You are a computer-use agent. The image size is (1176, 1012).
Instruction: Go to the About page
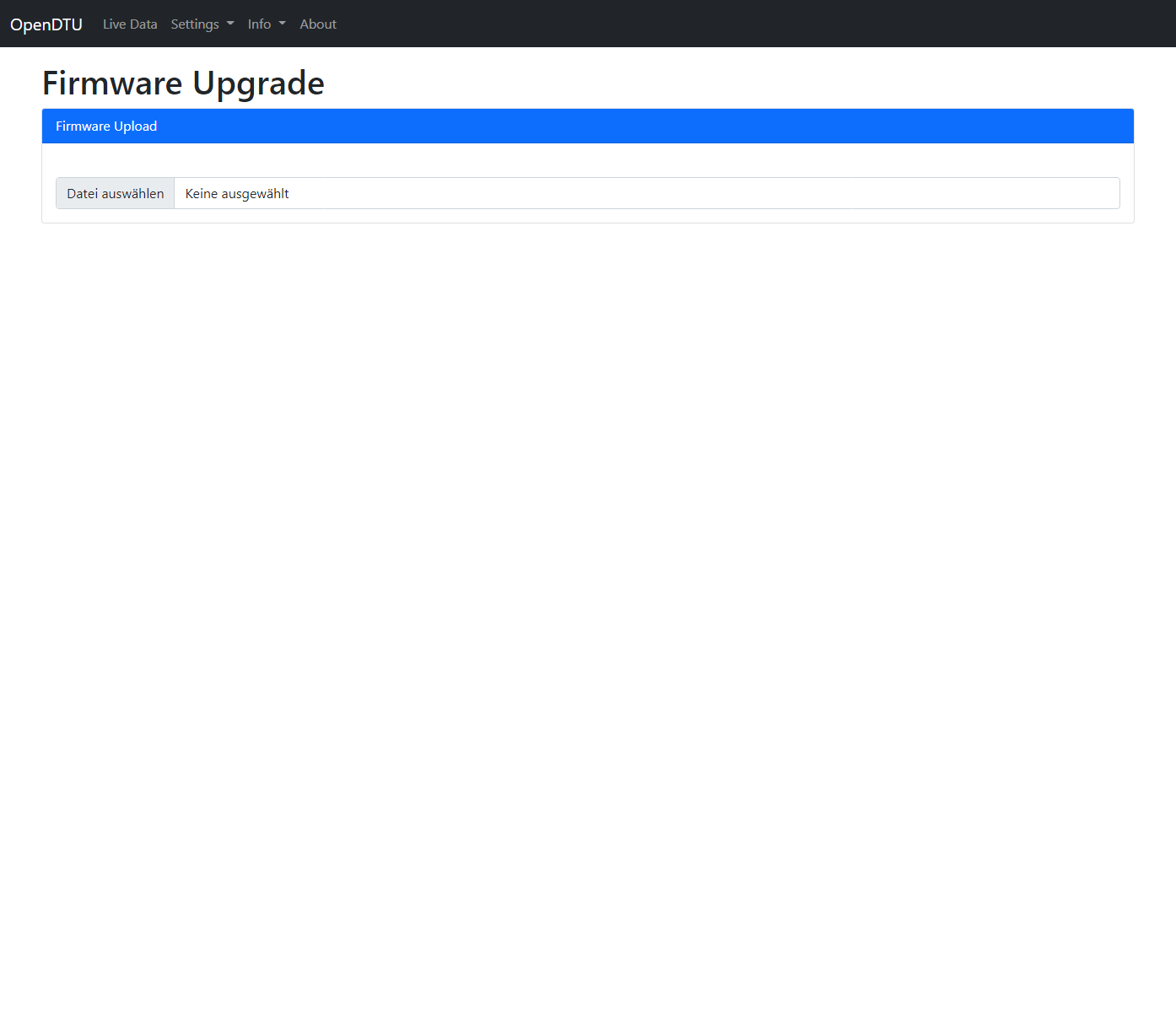point(318,24)
